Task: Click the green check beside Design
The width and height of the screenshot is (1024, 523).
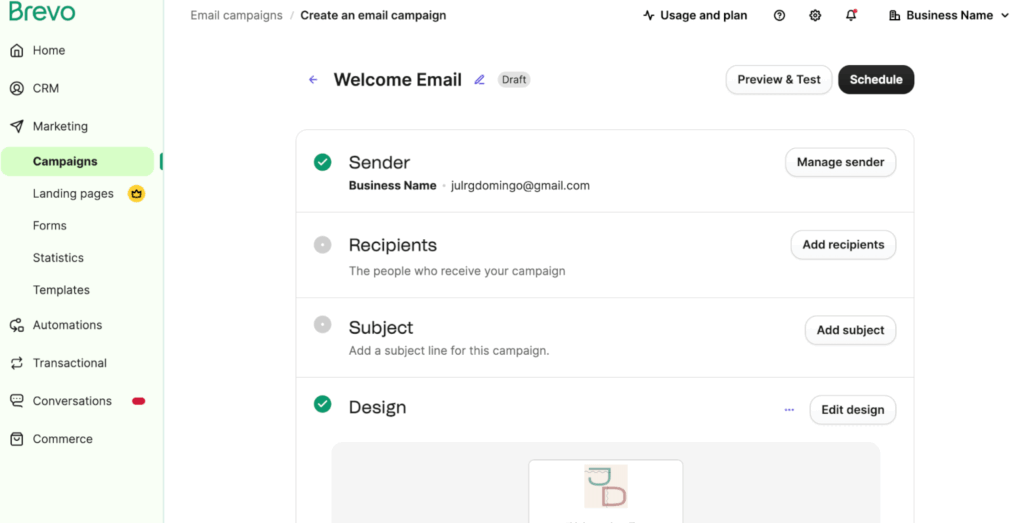Action: [x=323, y=404]
